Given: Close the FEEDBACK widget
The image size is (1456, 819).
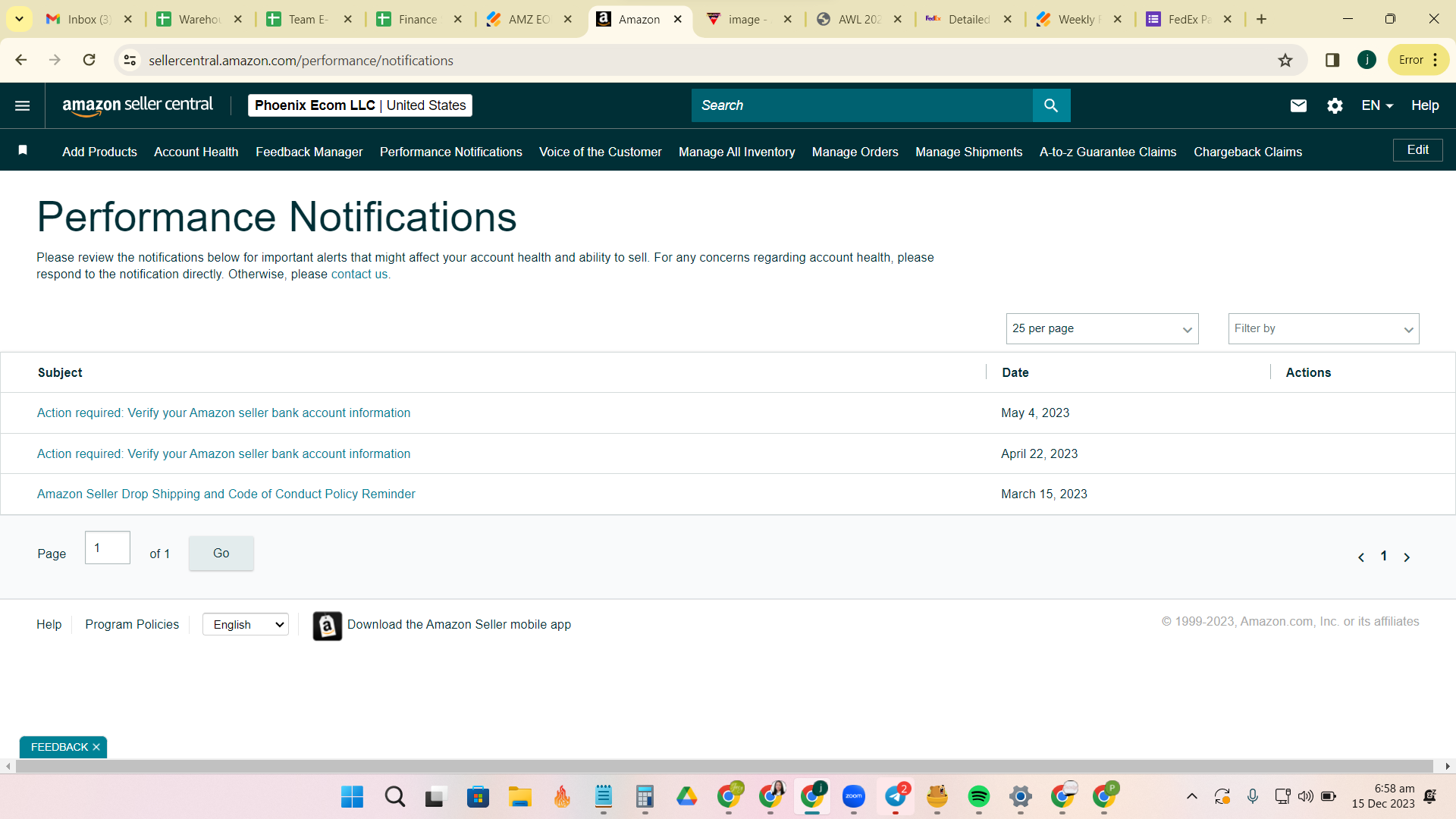Looking at the screenshot, I should click(96, 748).
